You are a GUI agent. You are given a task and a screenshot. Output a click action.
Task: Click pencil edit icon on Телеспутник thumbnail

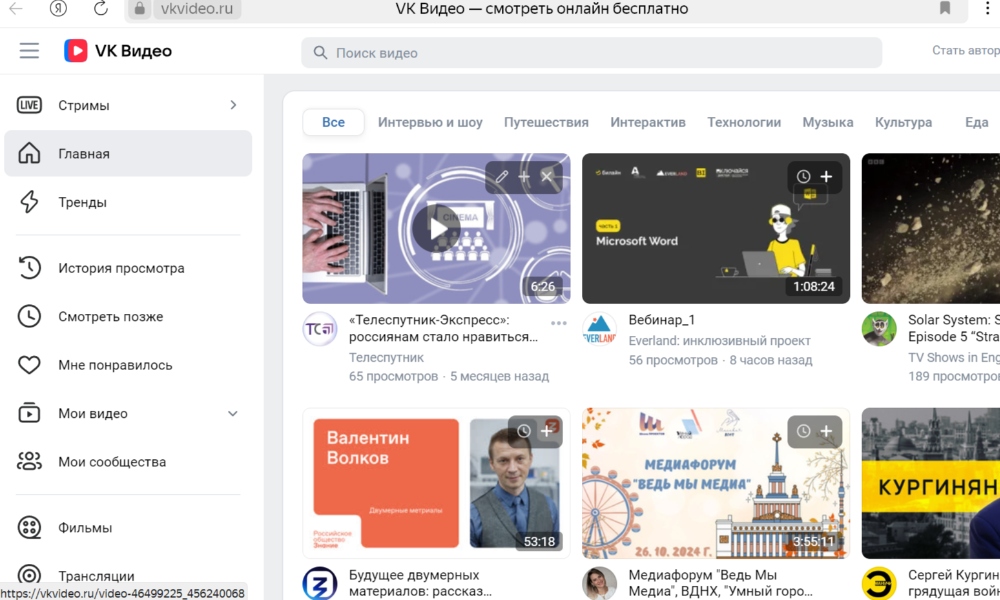tap(502, 177)
